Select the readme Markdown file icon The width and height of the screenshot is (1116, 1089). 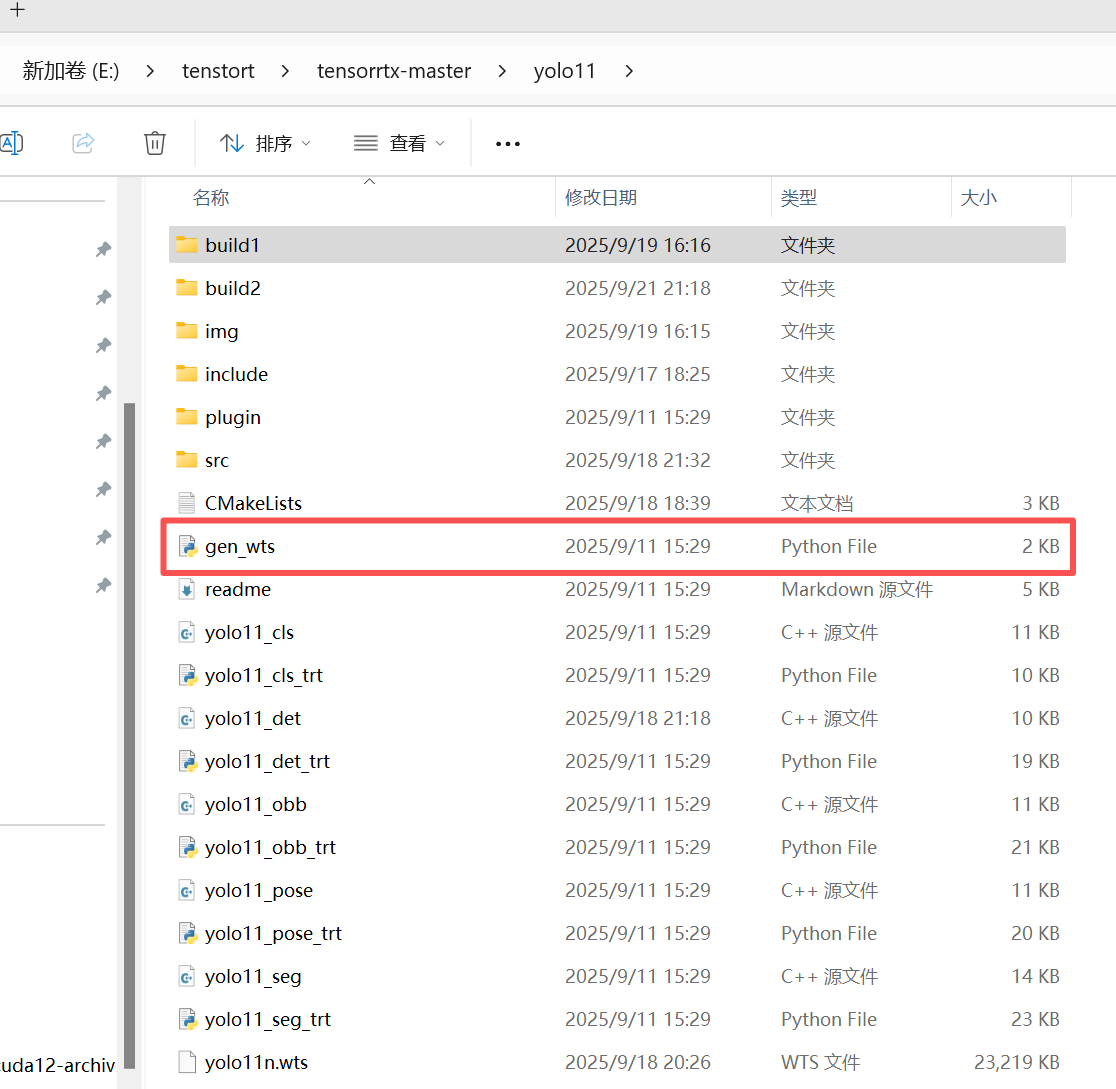click(186, 589)
